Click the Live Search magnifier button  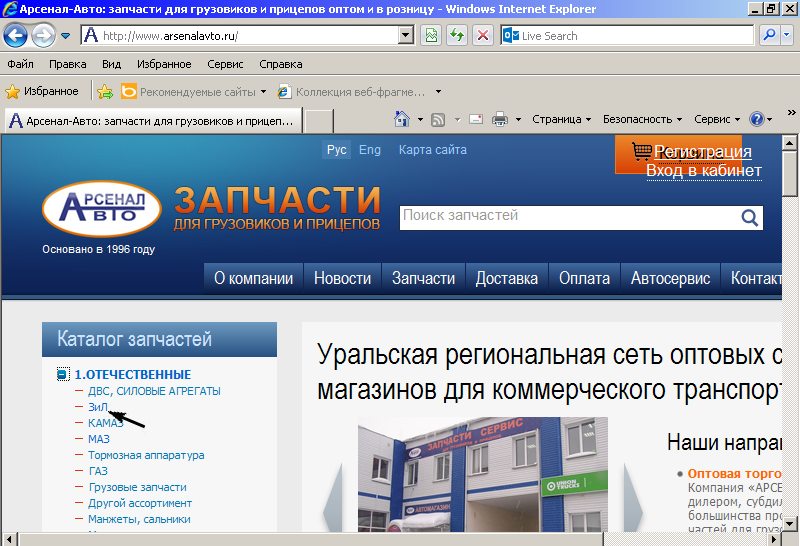pos(769,35)
